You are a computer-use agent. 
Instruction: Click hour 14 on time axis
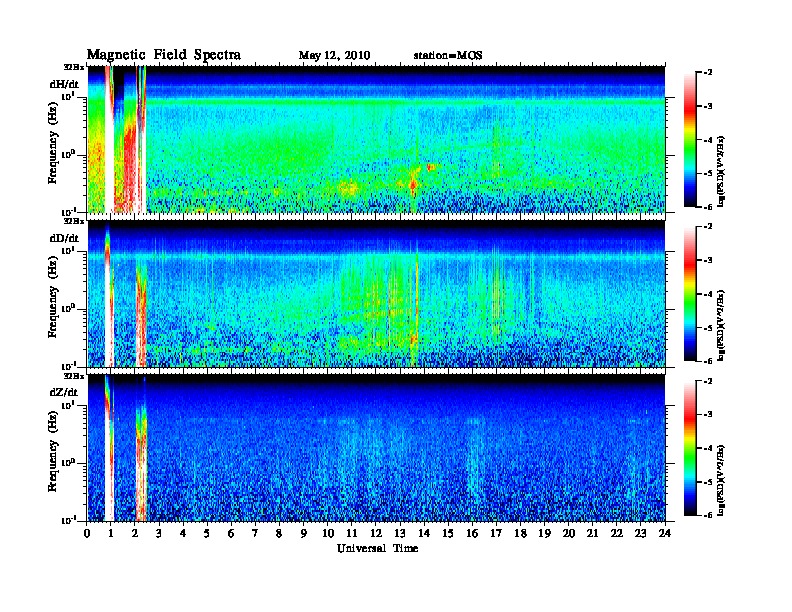(424, 533)
